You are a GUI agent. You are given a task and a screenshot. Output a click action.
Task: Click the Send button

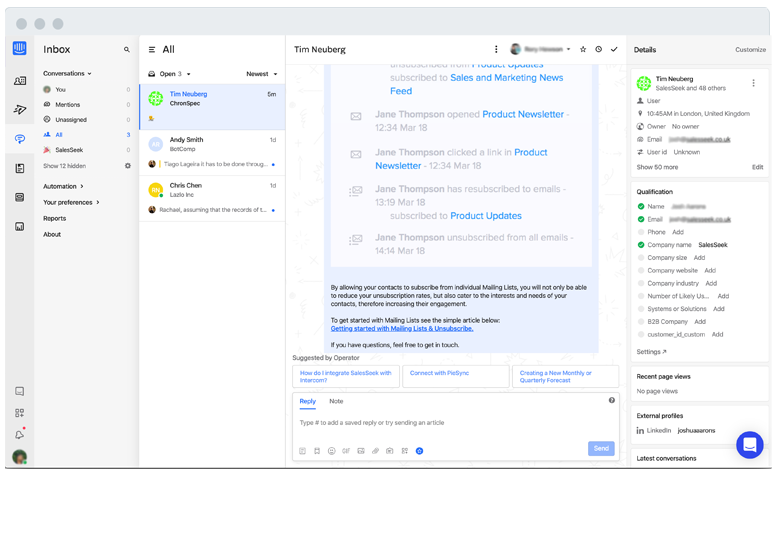[601, 448]
